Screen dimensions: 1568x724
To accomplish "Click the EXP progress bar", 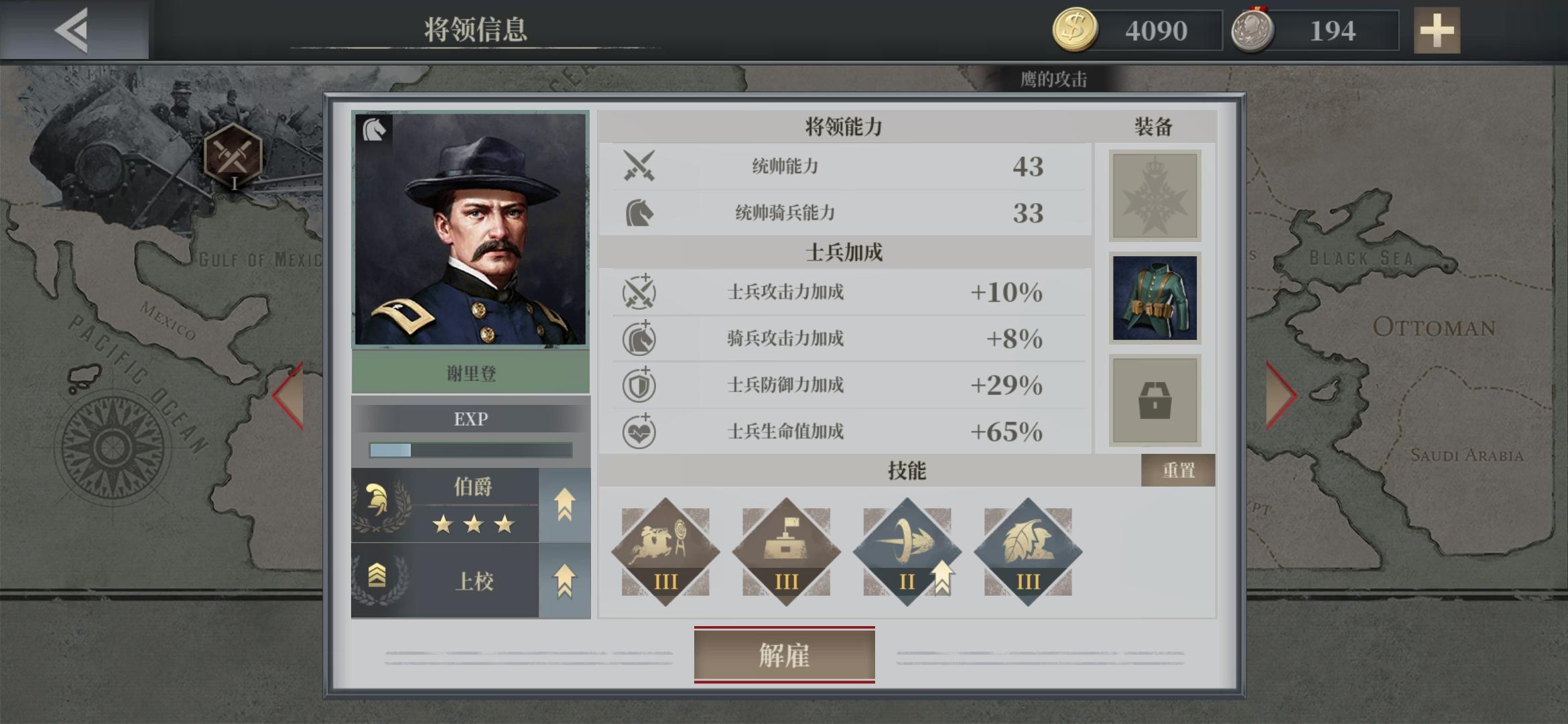I will tap(470, 450).
